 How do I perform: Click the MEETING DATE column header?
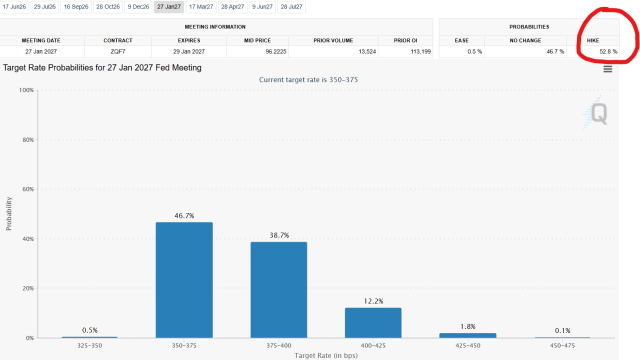point(41,40)
